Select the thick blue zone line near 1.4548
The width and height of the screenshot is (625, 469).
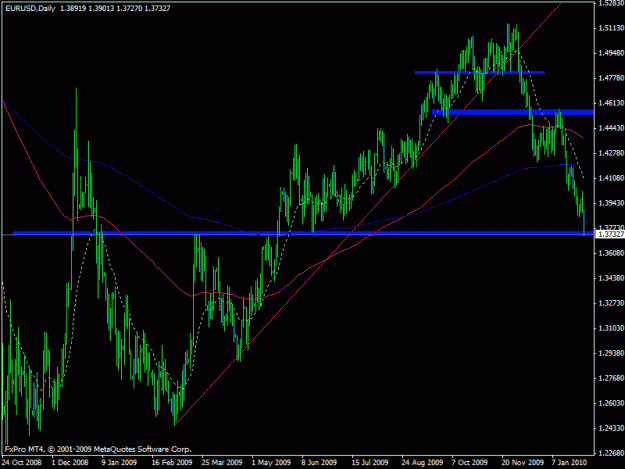click(x=513, y=112)
